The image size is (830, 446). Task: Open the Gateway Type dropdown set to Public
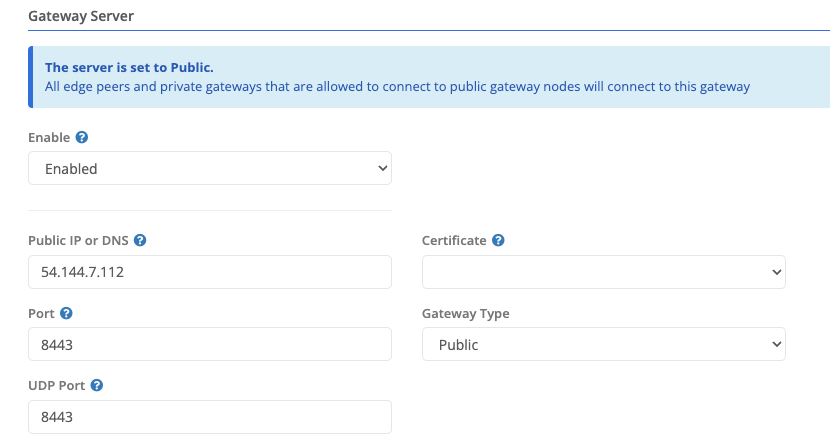pyautogui.click(x=603, y=345)
